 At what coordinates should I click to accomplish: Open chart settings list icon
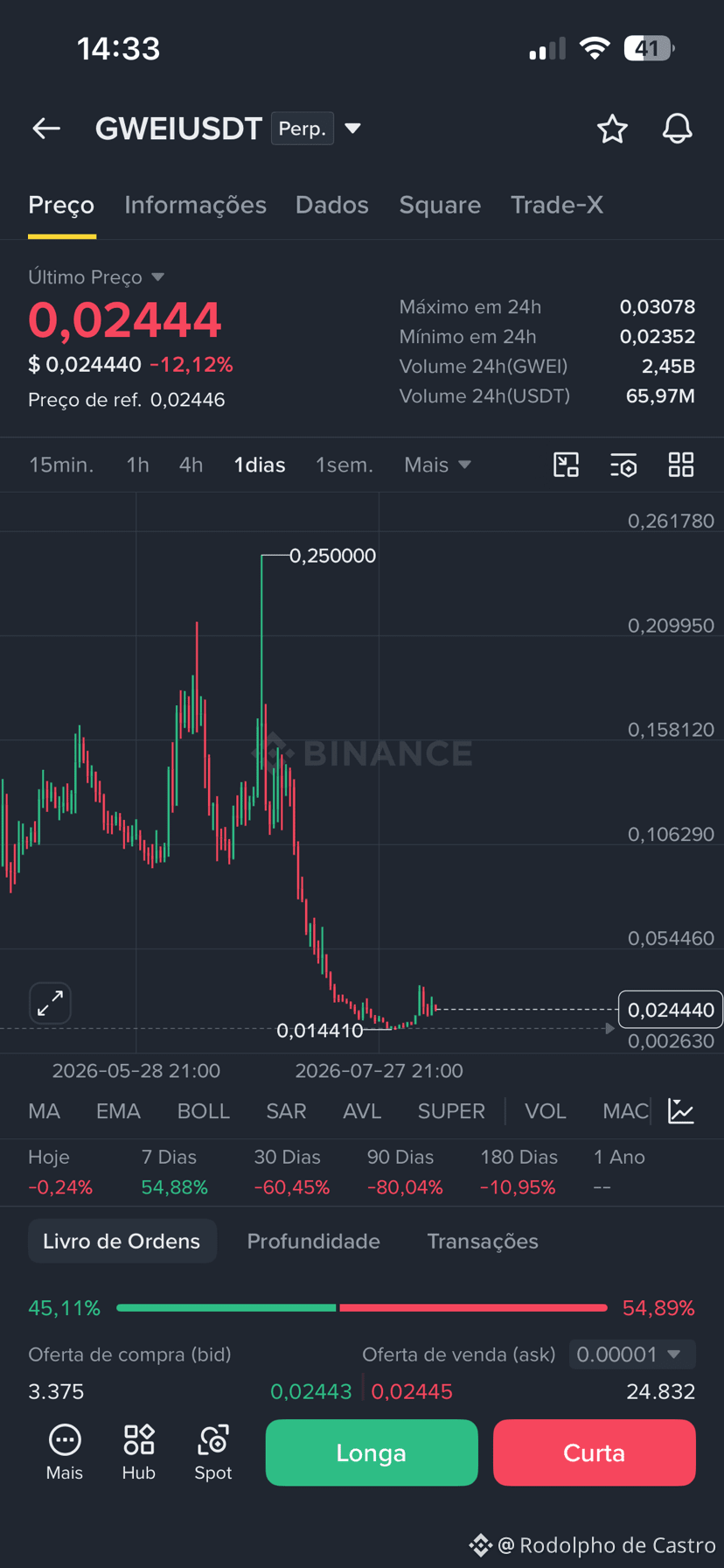[623, 465]
